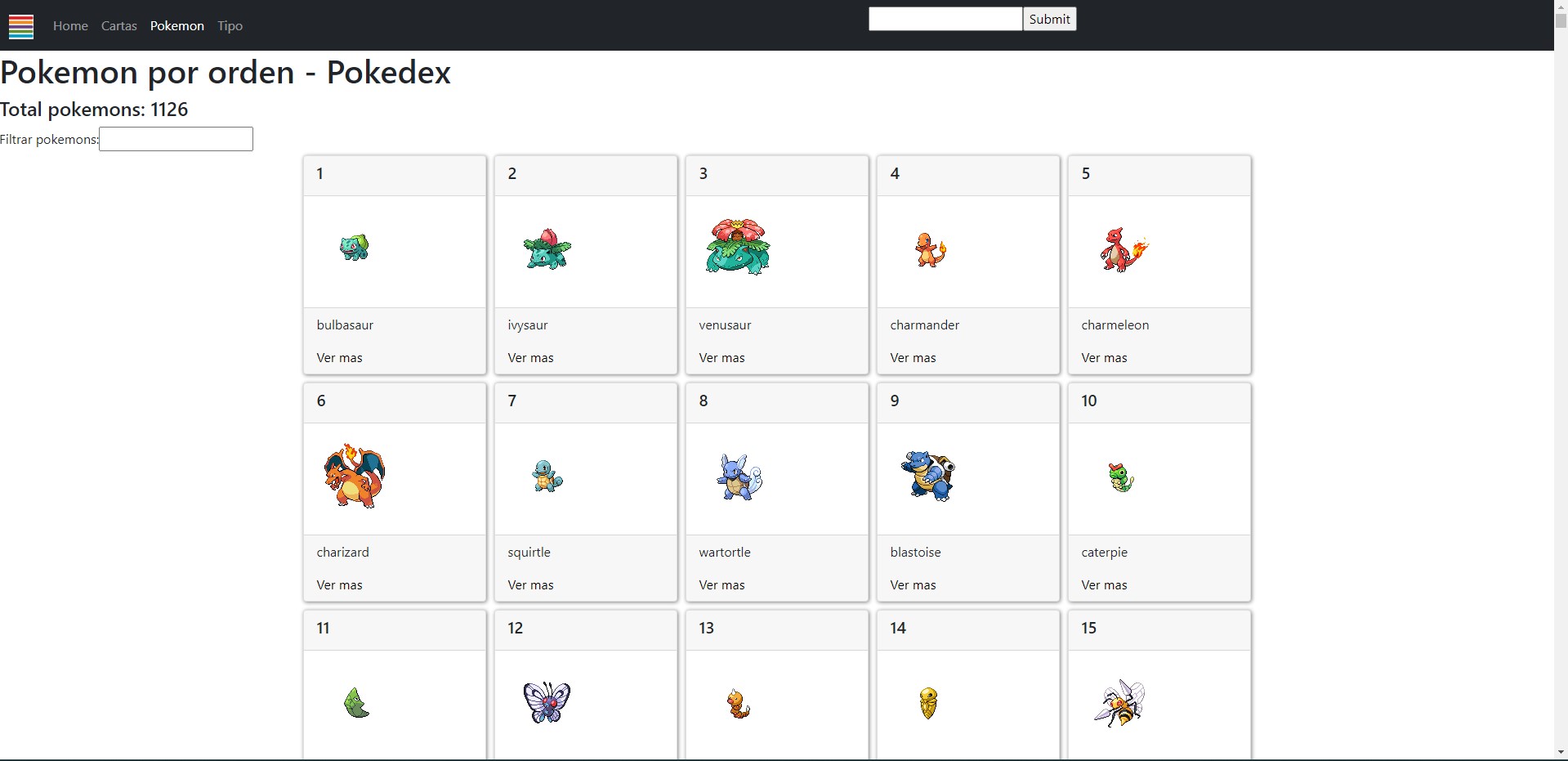Go to the Cartas page
Image resolution: width=1568 pixels, height=761 pixels.
coord(118,26)
